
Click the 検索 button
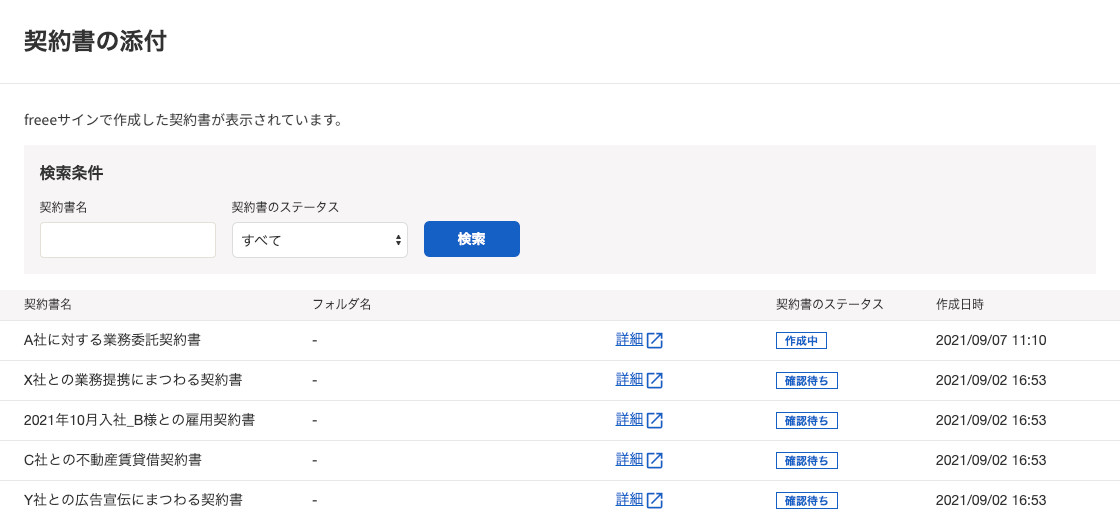coord(471,239)
